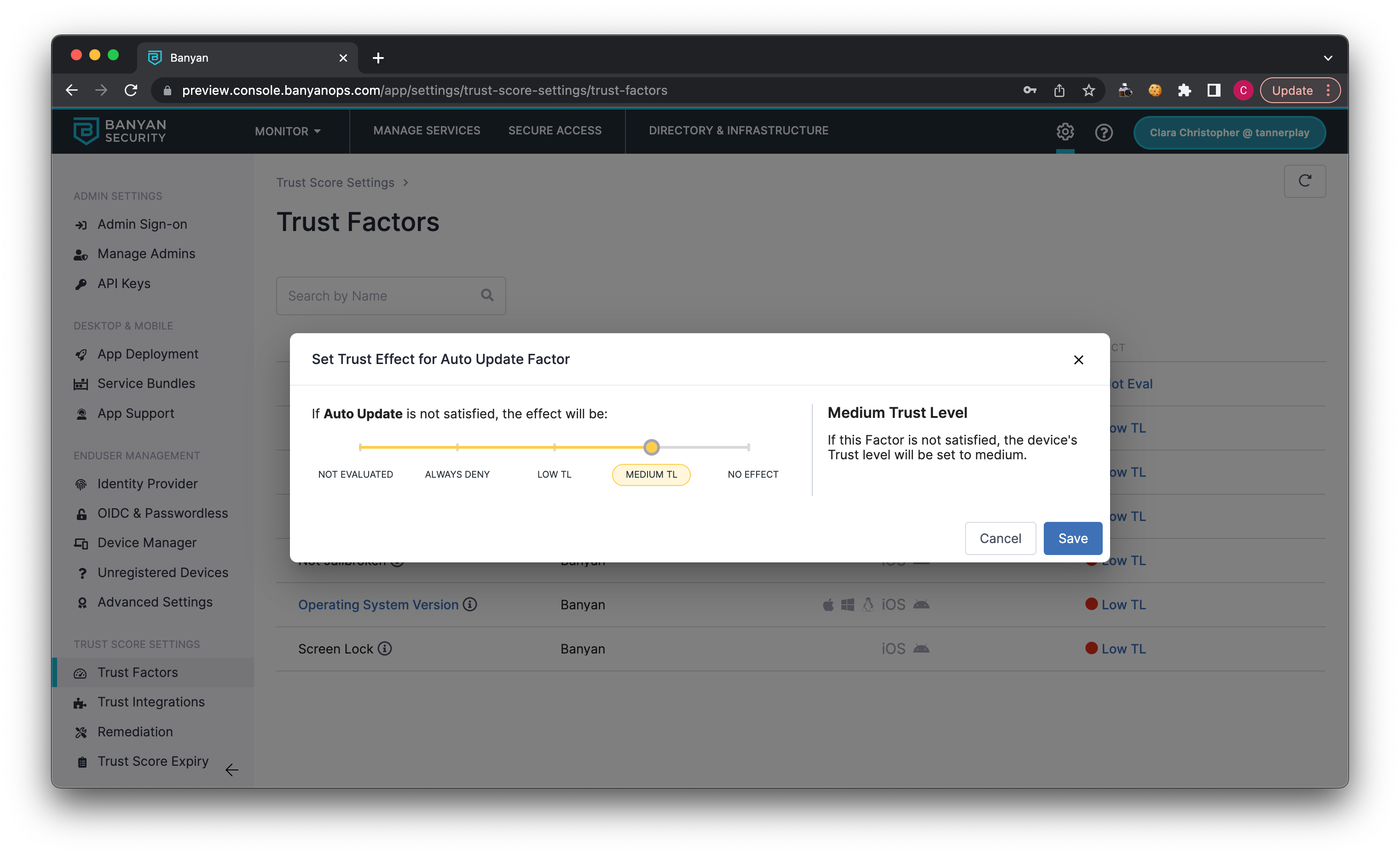Open the MANAGE SERVICES menu

coord(426,131)
